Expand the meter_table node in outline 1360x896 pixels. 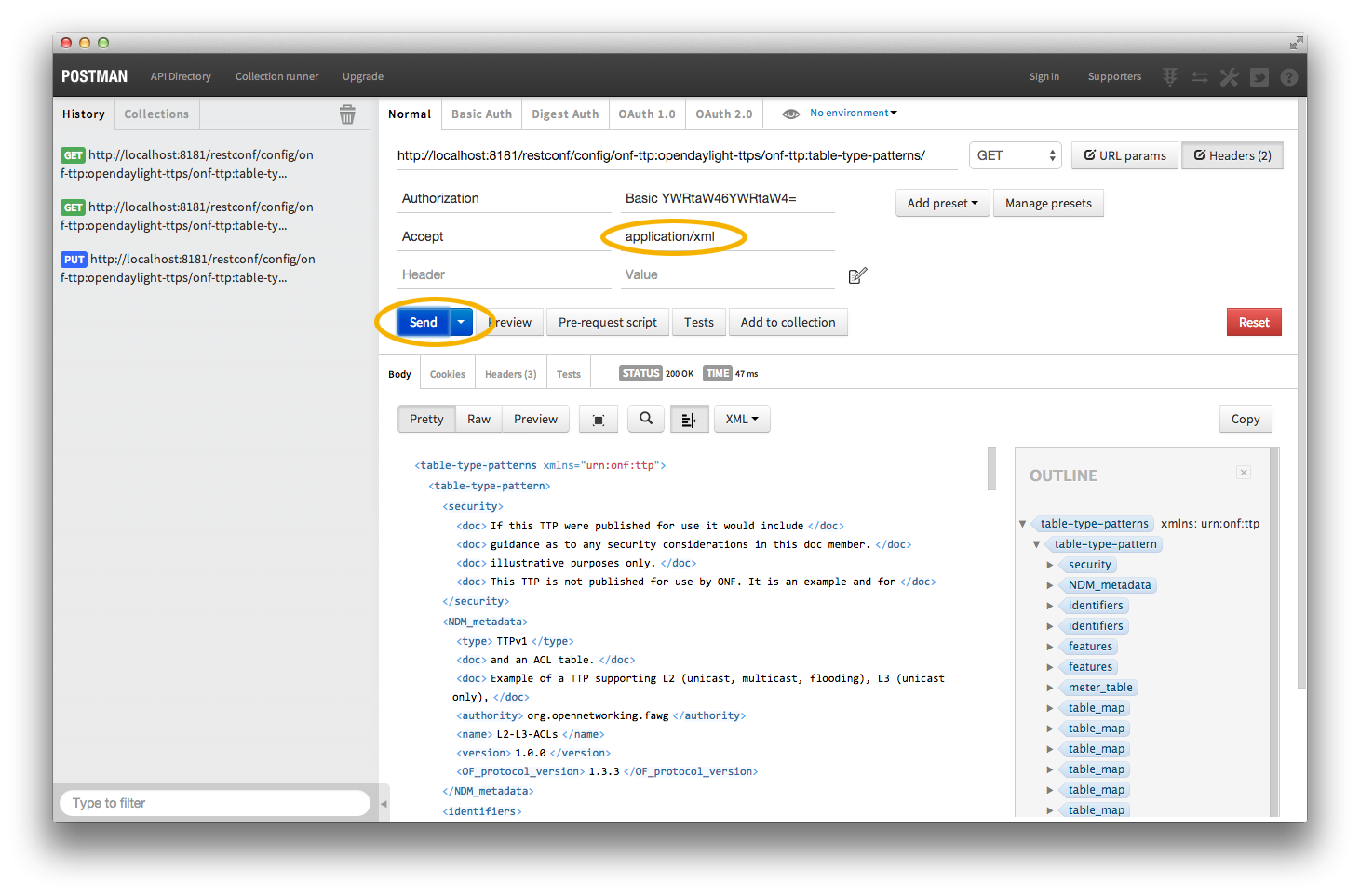coord(1050,688)
